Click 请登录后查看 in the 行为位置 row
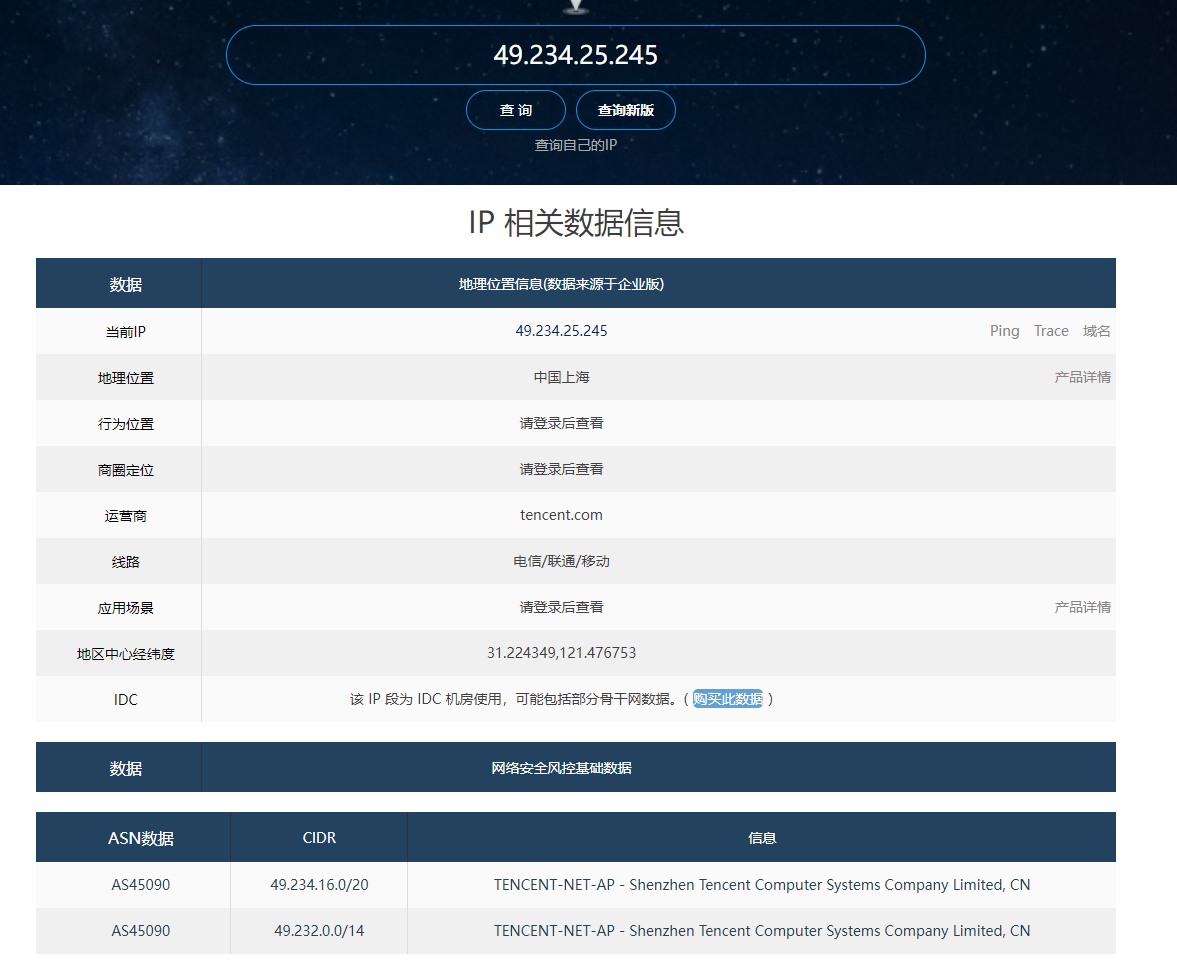This screenshot has width=1177, height=973. (561, 423)
